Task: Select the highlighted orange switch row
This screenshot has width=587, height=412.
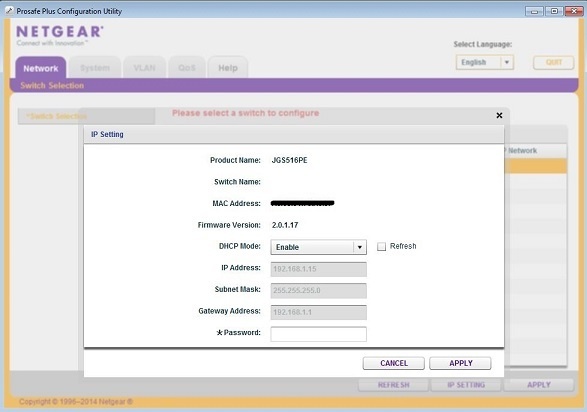Action: (536, 166)
